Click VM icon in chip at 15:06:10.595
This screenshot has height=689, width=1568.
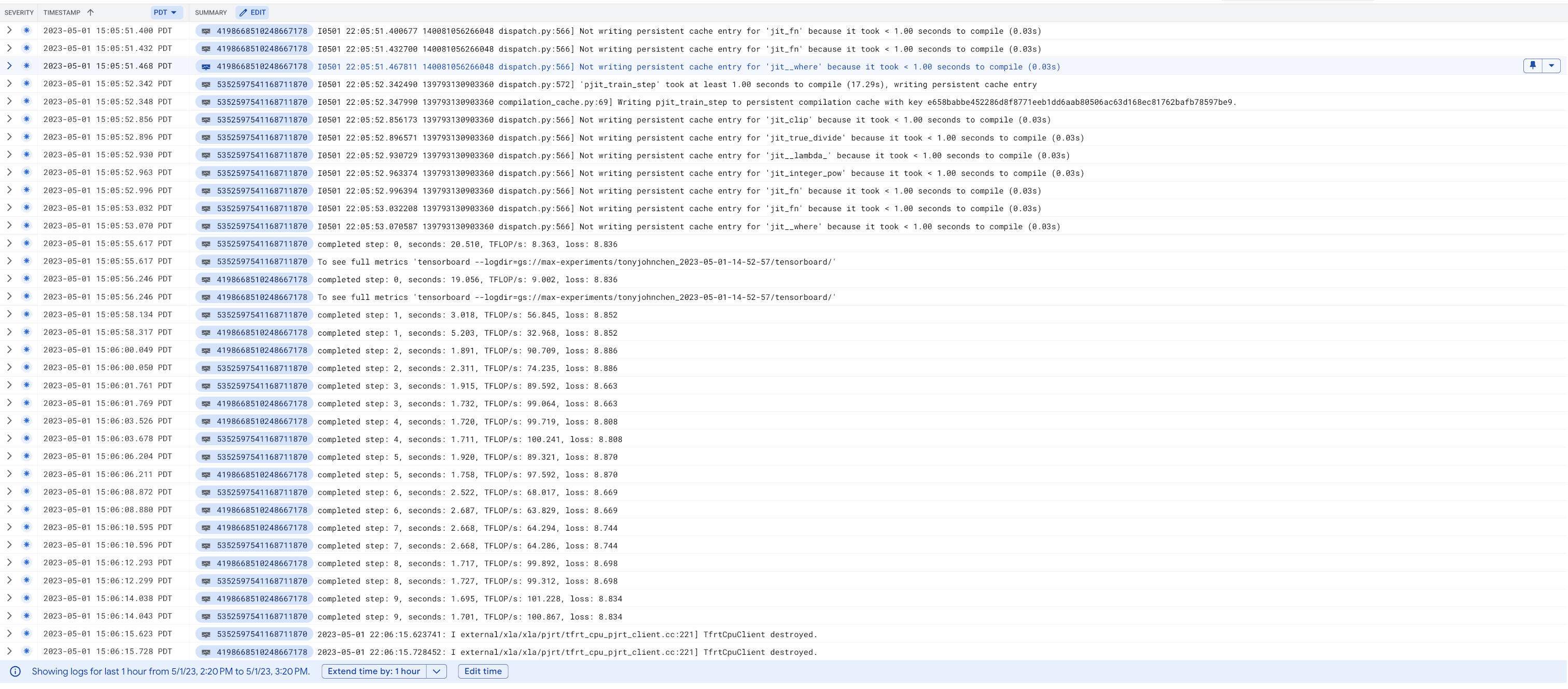pos(206,528)
